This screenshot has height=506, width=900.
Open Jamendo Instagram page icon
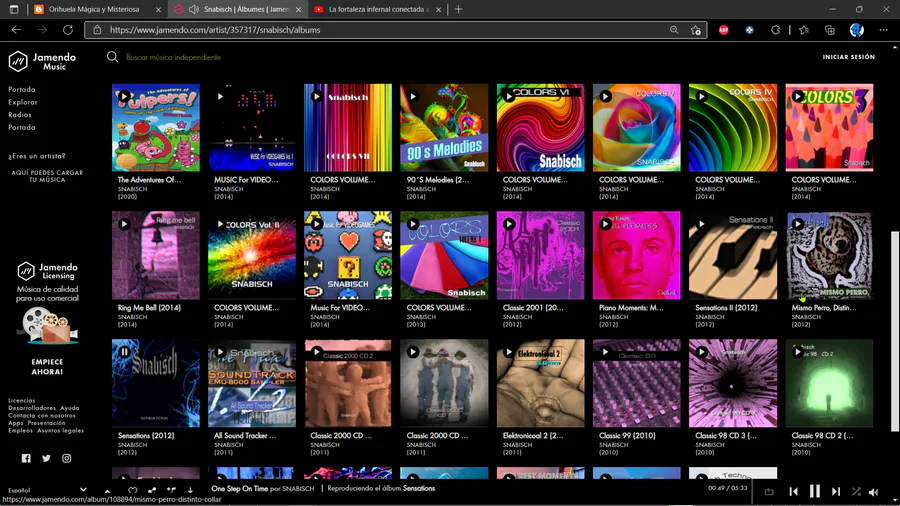[x=67, y=458]
